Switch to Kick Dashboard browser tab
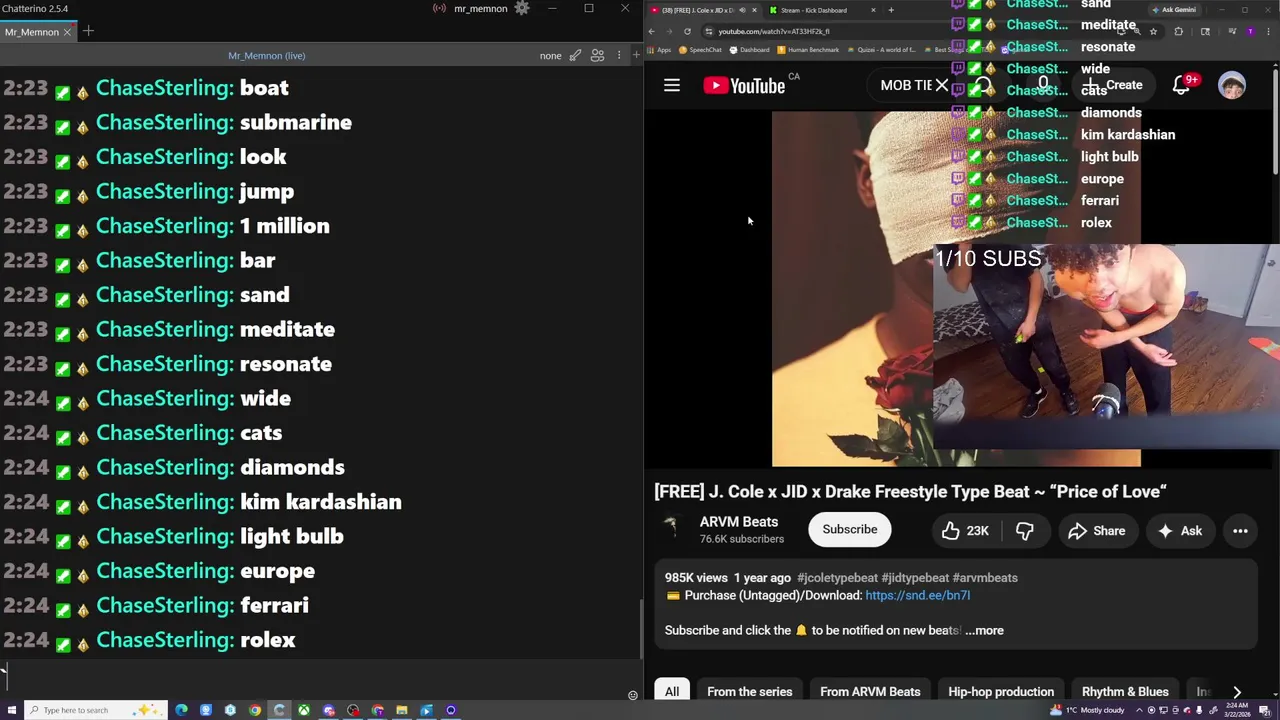 pyautogui.click(x=821, y=10)
